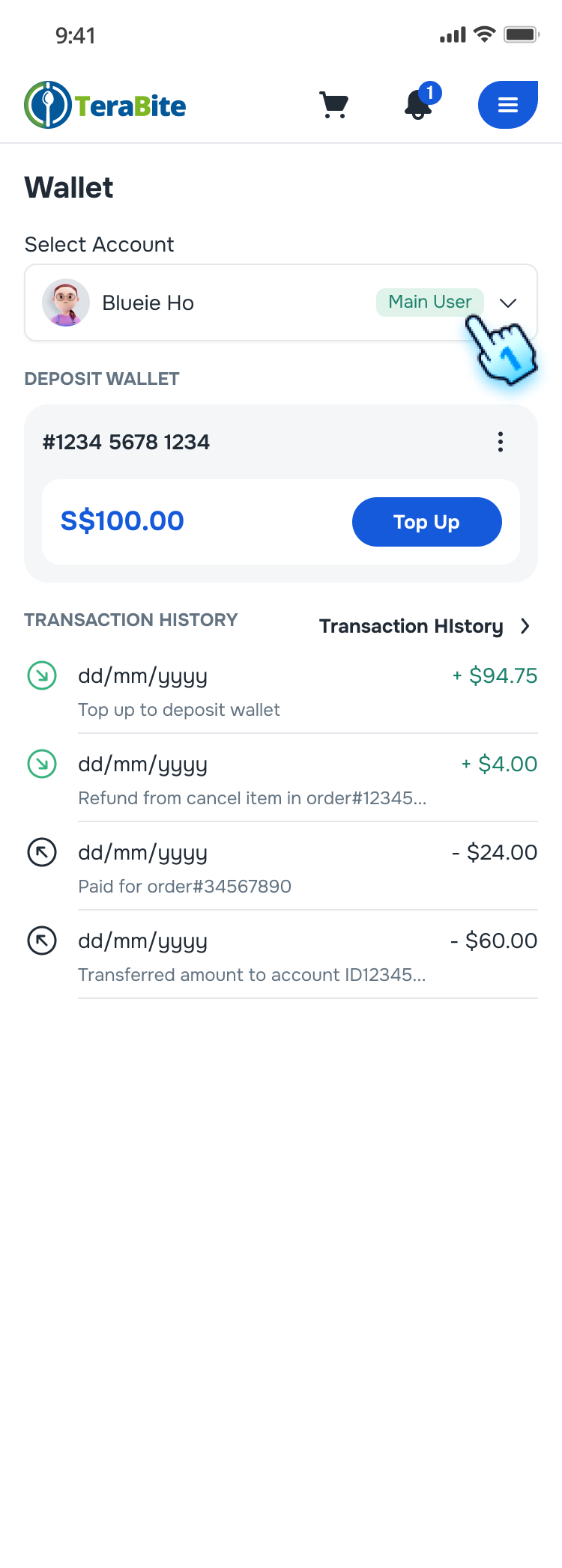Click the TeraBite logo
The image size is (562, 1568).
point(106,105)
